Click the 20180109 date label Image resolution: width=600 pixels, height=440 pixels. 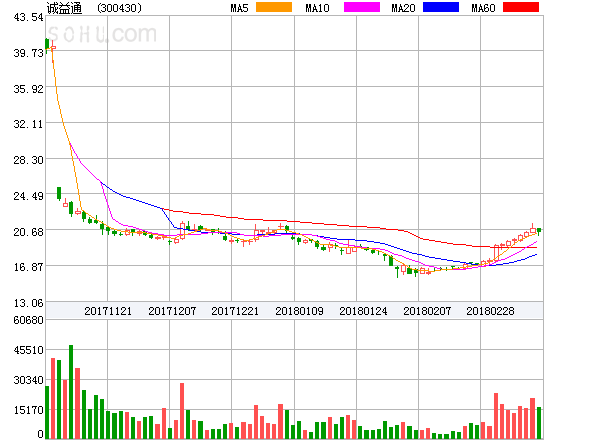pyautogui.click(x=299, y=311)
